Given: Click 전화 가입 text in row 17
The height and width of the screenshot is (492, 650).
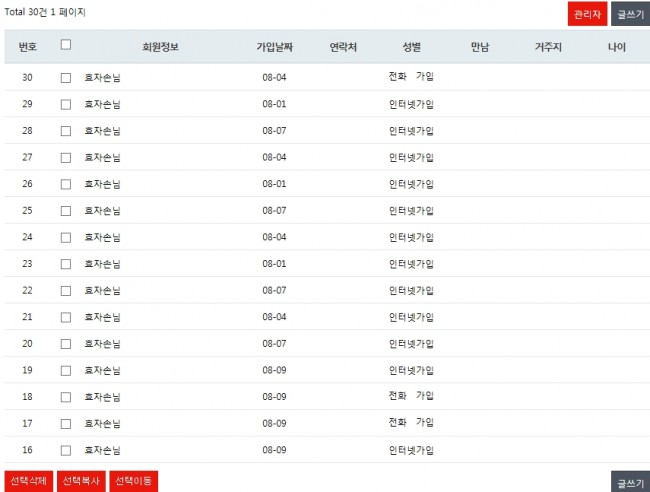Looking at the screenshot, I should [411, 422].
